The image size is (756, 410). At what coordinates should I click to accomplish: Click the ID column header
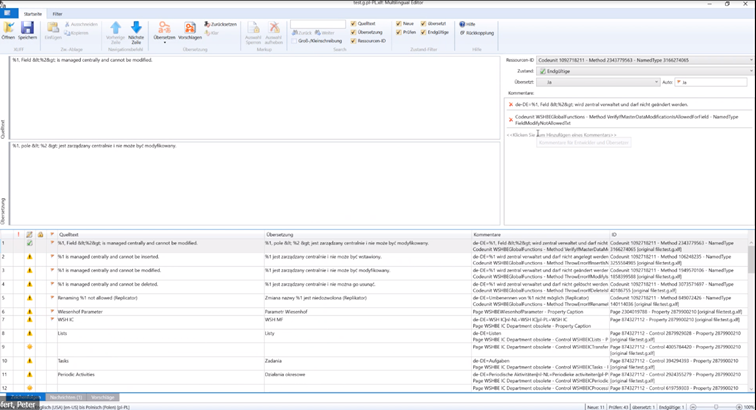[x=679, y=234]
